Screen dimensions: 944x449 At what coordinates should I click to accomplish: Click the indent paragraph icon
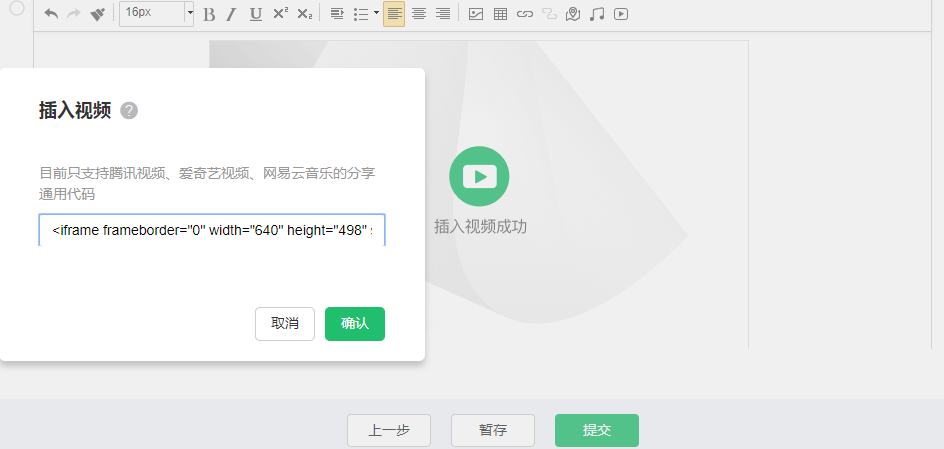click(x=337, y=14)
